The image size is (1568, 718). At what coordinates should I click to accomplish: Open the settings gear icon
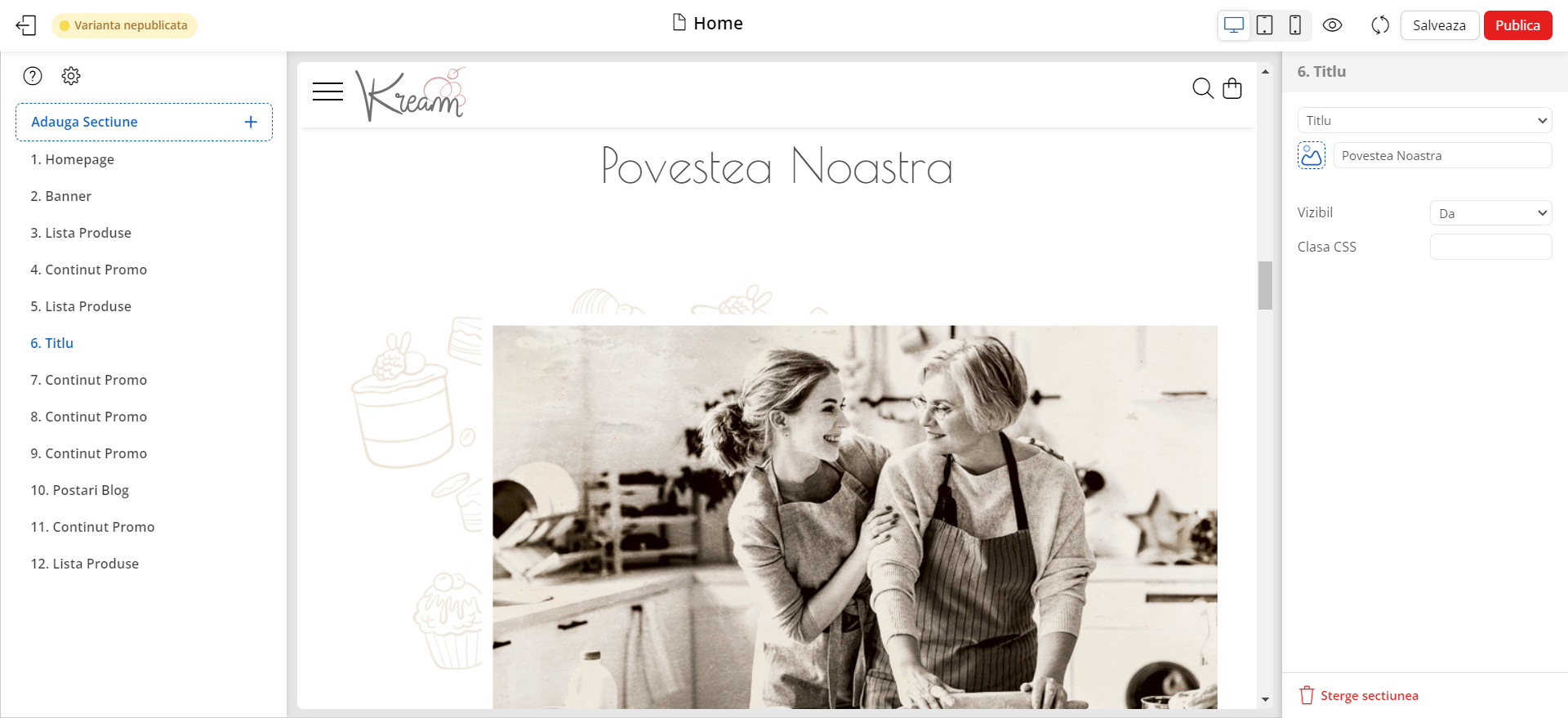pyautogui.click(x=71, y=76)
